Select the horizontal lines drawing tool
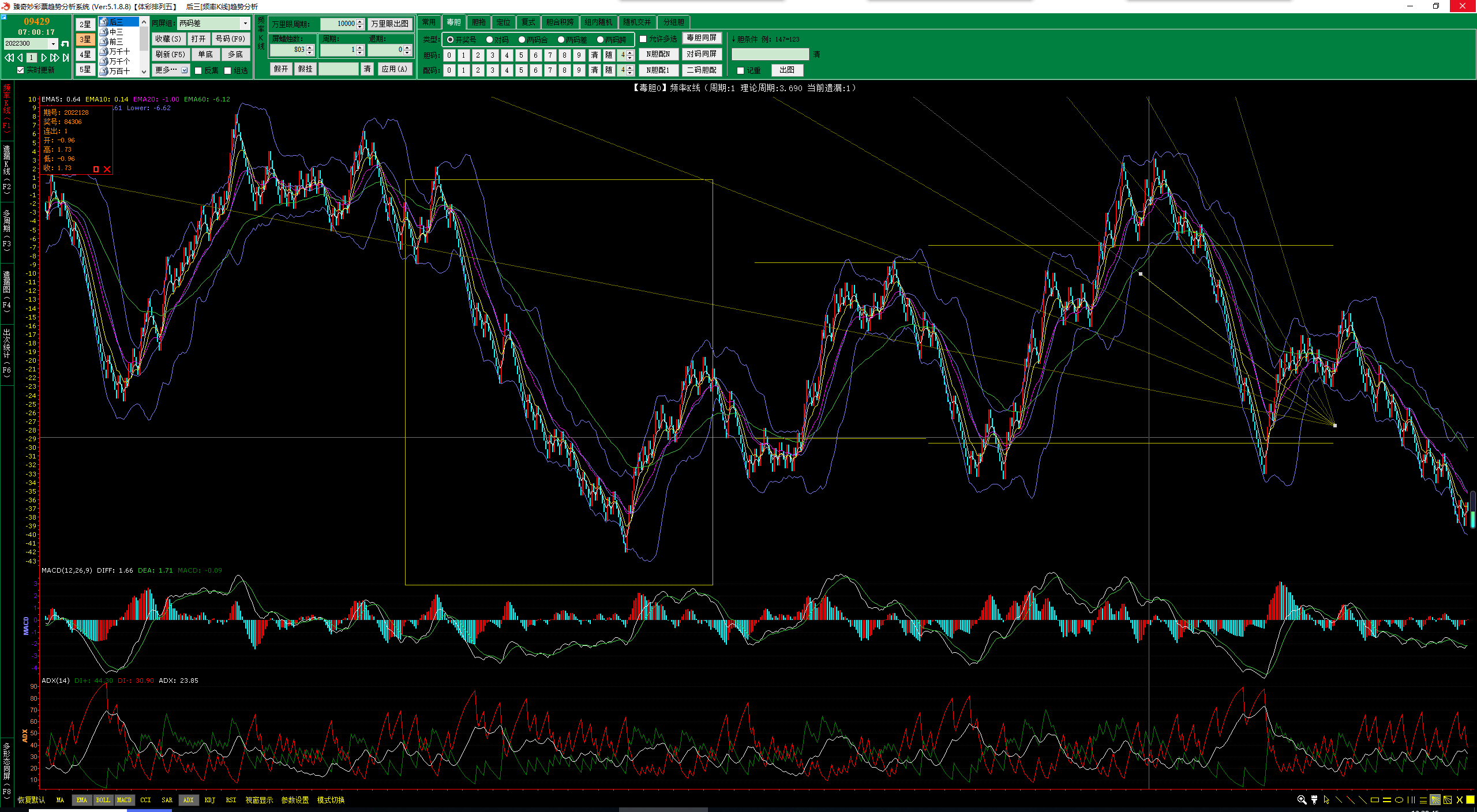 [1423, 800]
